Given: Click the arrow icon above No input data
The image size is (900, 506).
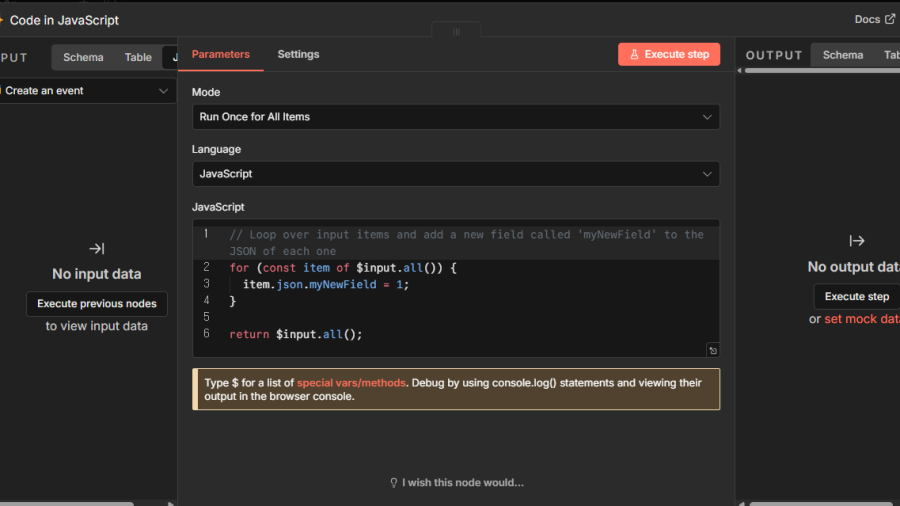Looking at the screenshot, I should tap(96, 248).
